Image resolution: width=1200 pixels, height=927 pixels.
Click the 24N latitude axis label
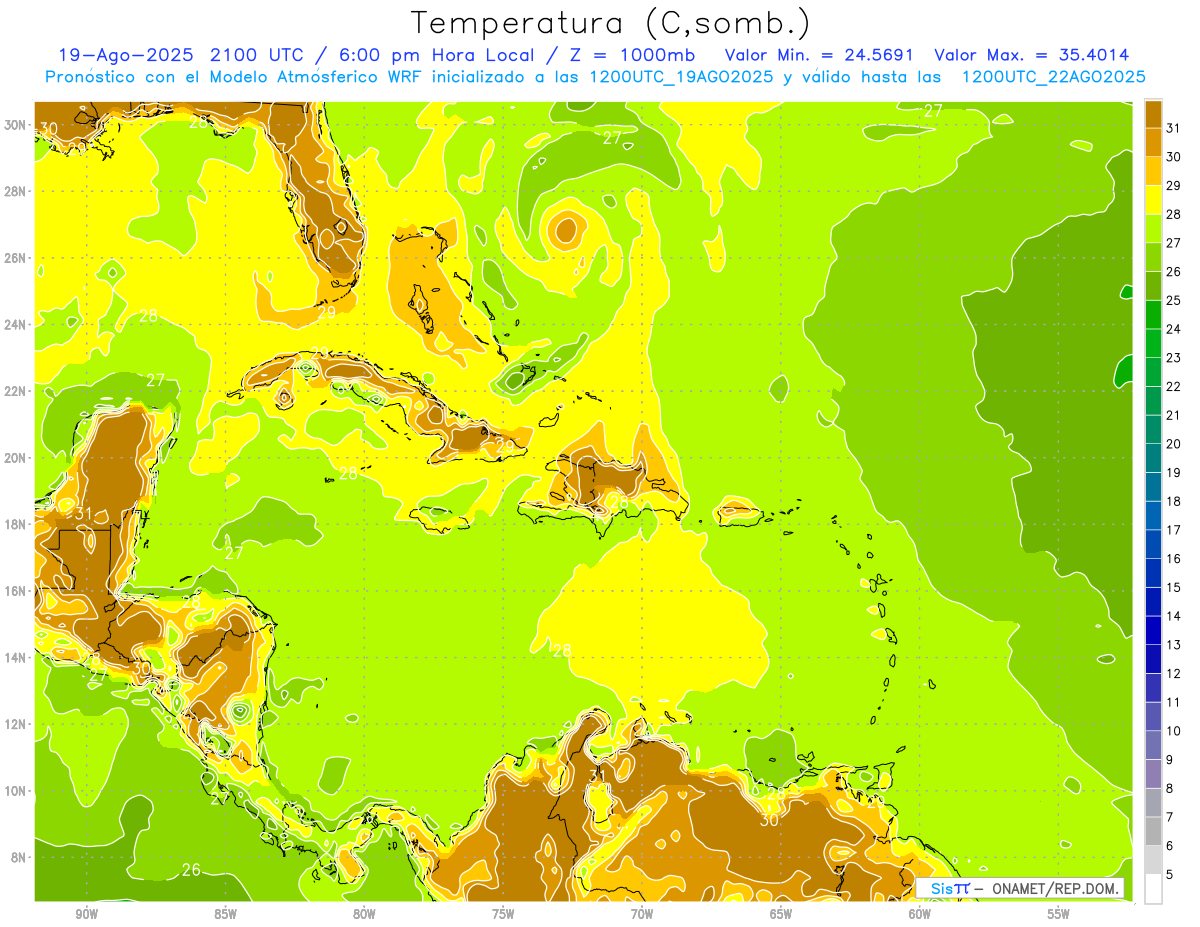pos(15,324)
